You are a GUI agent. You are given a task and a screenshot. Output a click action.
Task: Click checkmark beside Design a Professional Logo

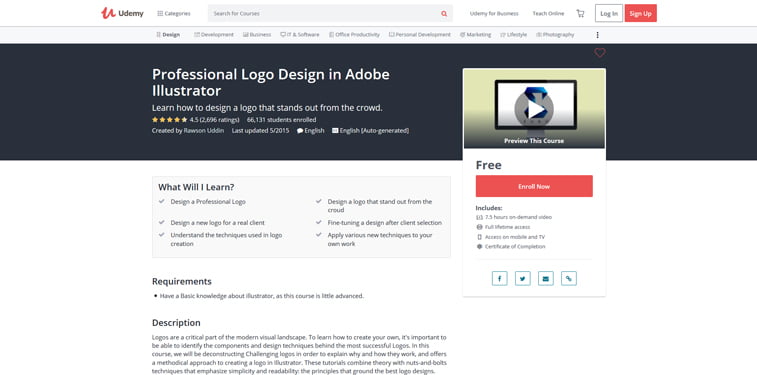coord(161,201)
